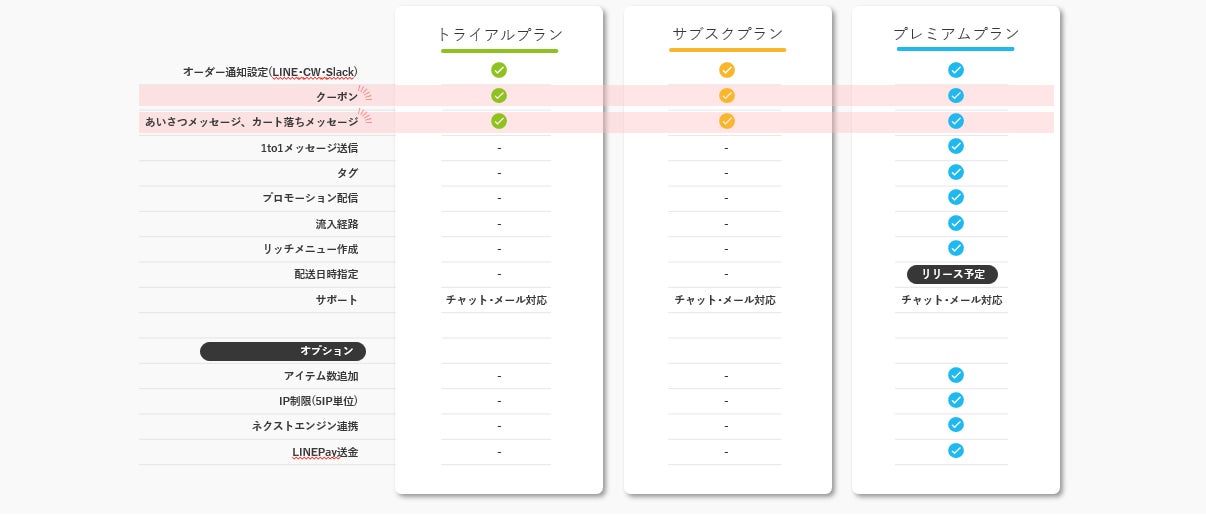Viewport: 1206px width, 516px height.
Task: Click the green checkmark for Trial オーダー通知設定
Action: tap(499, 70)
